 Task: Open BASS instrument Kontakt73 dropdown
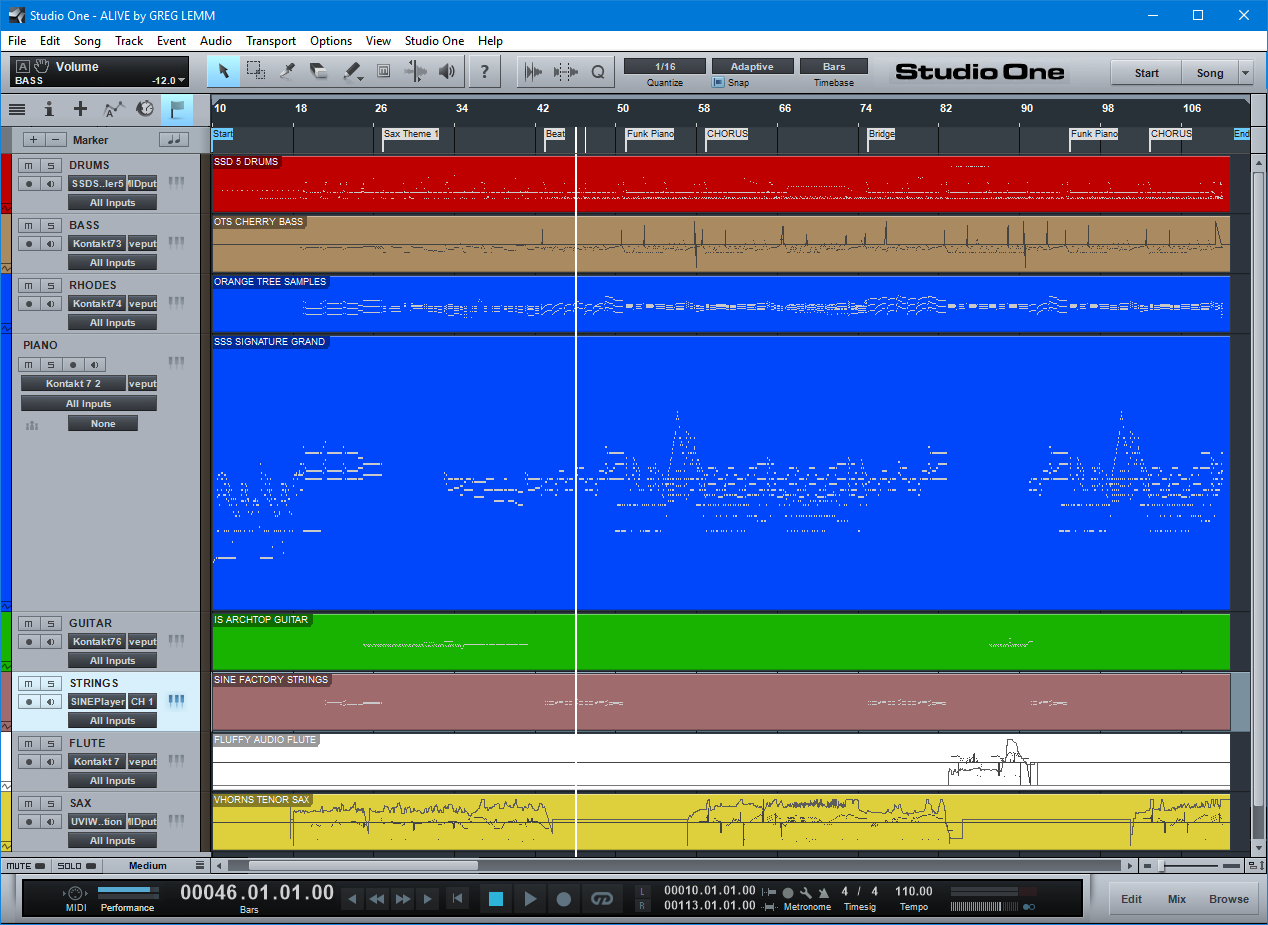tap(97, 243)
